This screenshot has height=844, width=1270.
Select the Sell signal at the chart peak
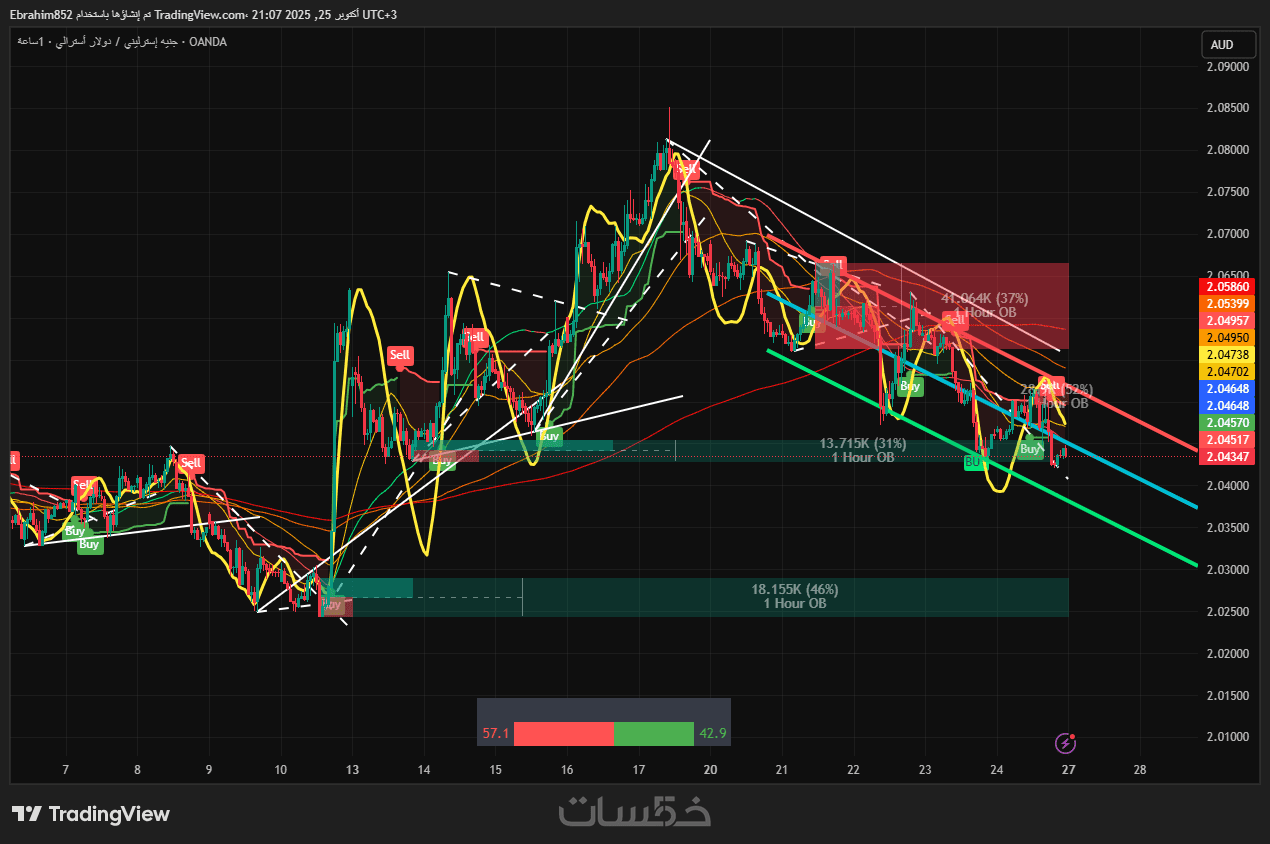tap(685, 170)
